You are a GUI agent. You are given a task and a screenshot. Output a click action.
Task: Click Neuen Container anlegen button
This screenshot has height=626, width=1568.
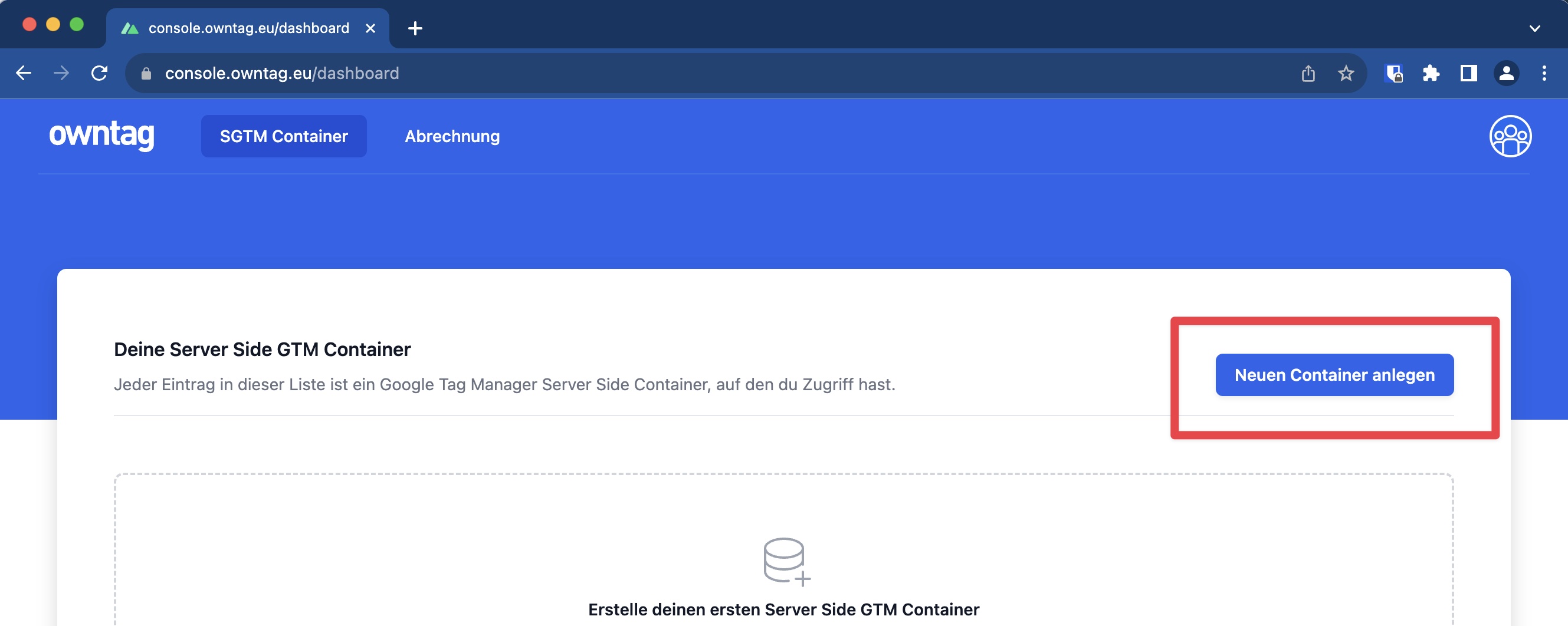[1334, 375]
